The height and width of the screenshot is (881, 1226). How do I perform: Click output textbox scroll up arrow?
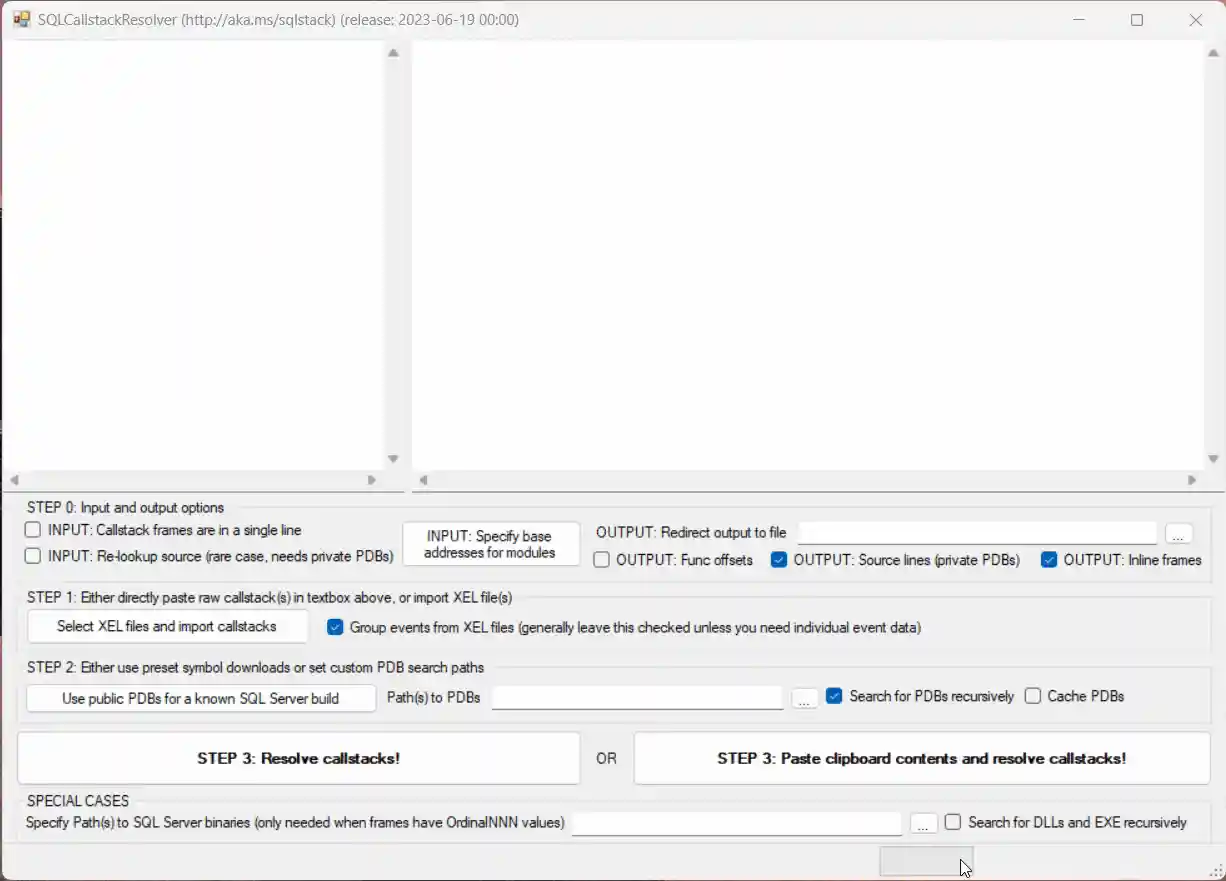click(x=1212, y=53)
